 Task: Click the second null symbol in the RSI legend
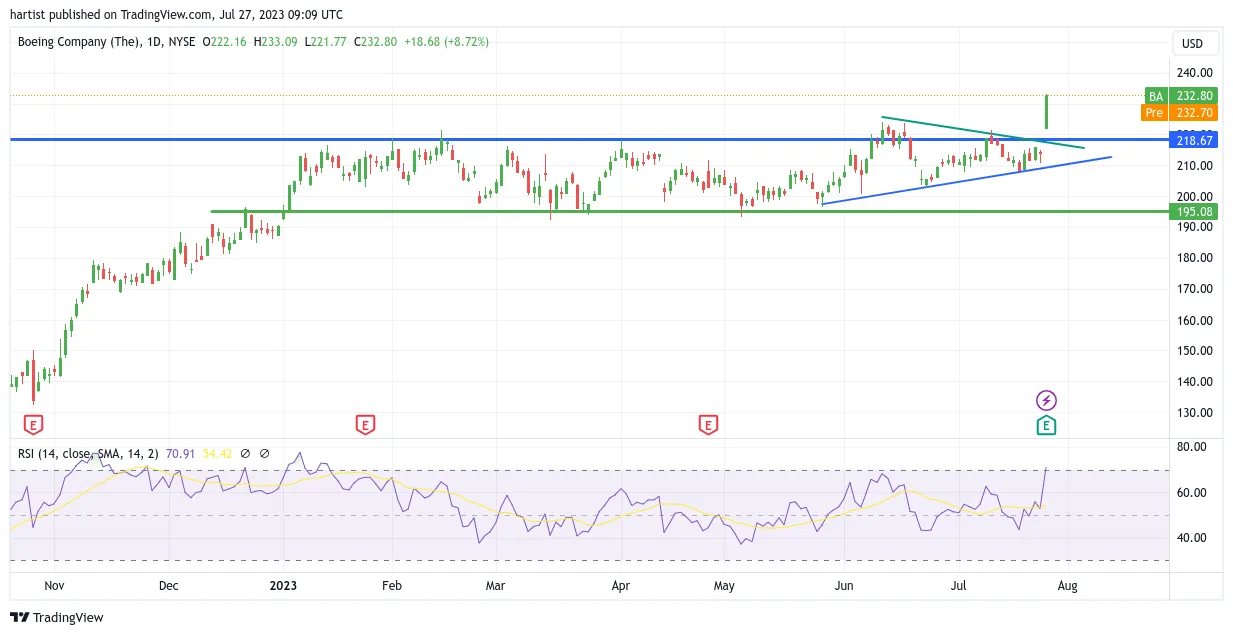pyautogui.click(x=264, y=453)
